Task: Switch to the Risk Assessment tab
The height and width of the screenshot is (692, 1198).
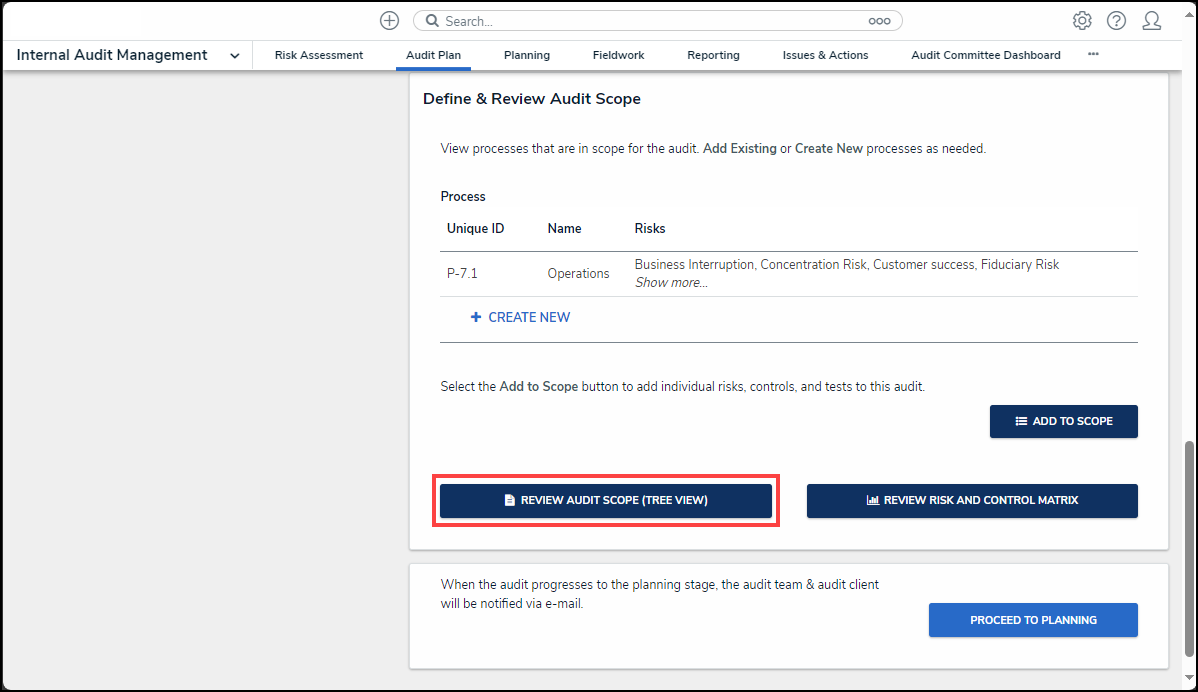Action: point(319,56)
